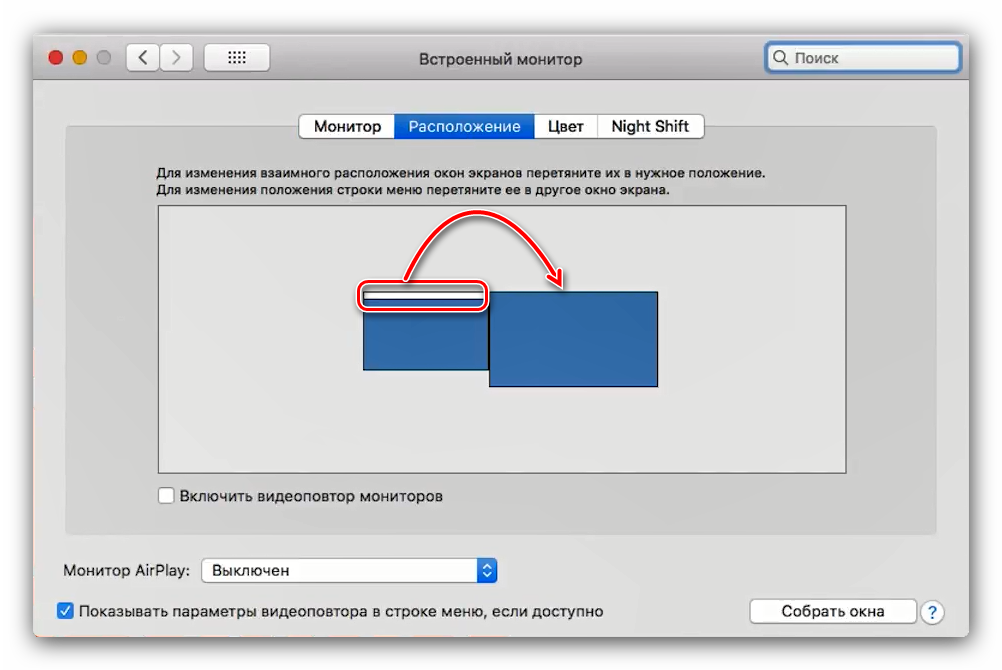Select the white menu bar strip on left display
This screenshot has height=670, width=1002.
[x=424, y=296]
